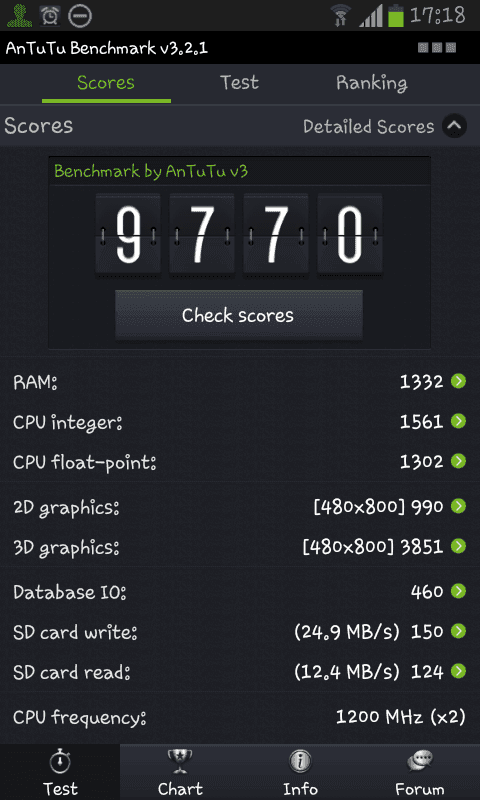Tap SD card write arrow icon
Image resolution: width=480 pixels, height=800 pixels.
pyautogui.click(x=459, y=631)
